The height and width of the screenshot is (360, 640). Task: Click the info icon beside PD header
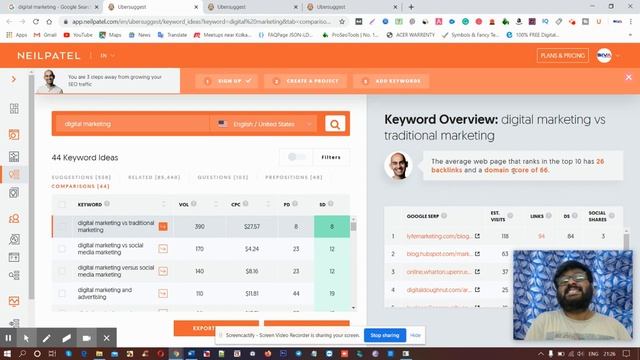[x=295, y=204]
